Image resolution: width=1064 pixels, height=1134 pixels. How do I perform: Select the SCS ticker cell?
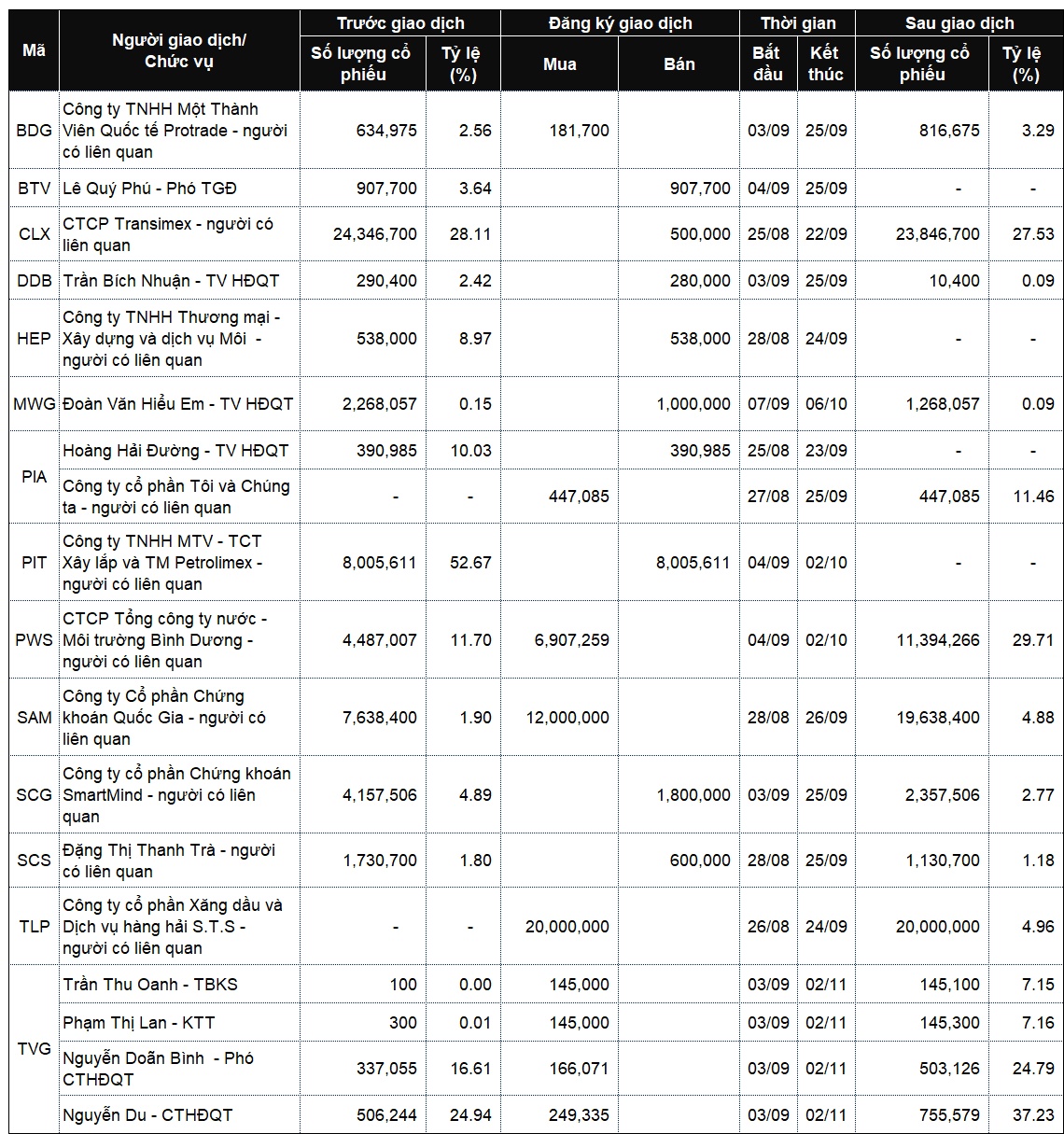click(35, 861)
